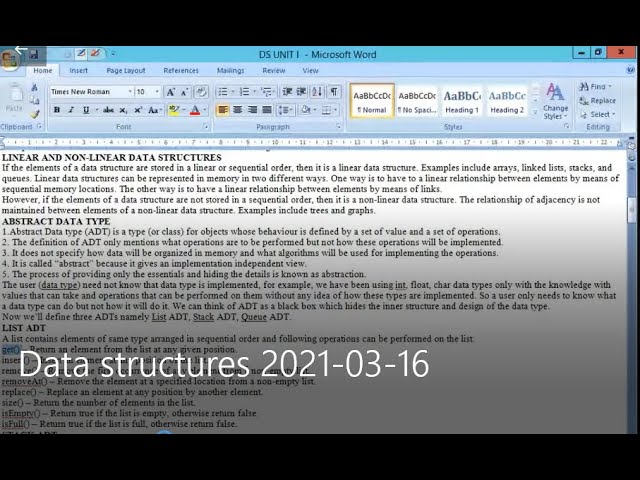Click the Office button
Screen dimensions: 640x480
(x=10, y=60)
